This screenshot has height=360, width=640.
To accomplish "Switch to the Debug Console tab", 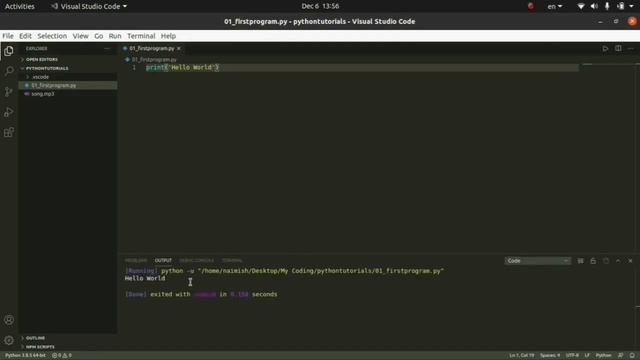I will tap(196, 260).
